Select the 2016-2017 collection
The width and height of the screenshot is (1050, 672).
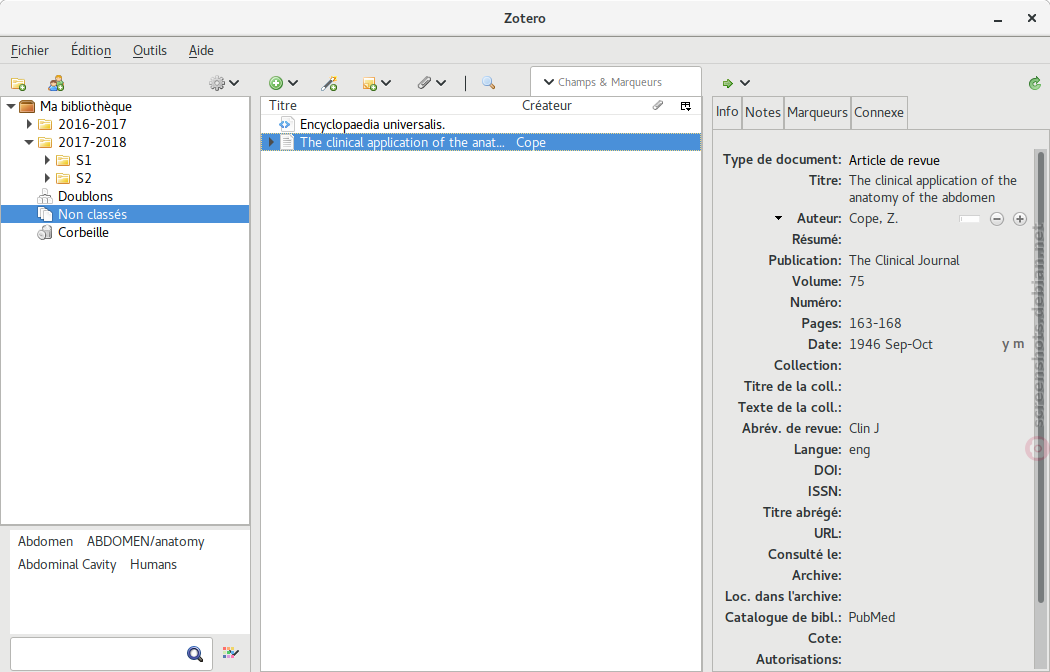[92, 124]
